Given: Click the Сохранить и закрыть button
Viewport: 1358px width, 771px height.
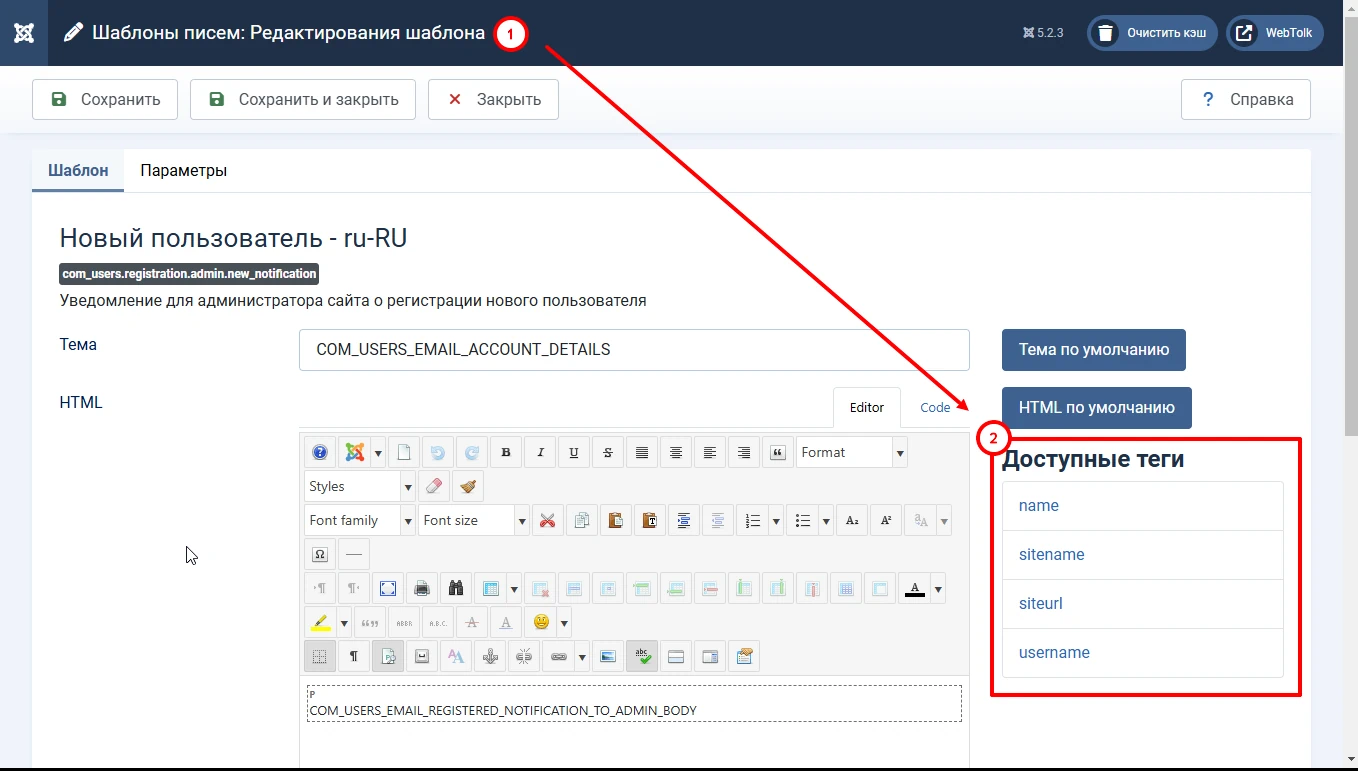Looking at the screenshot, I should point(302,99).
